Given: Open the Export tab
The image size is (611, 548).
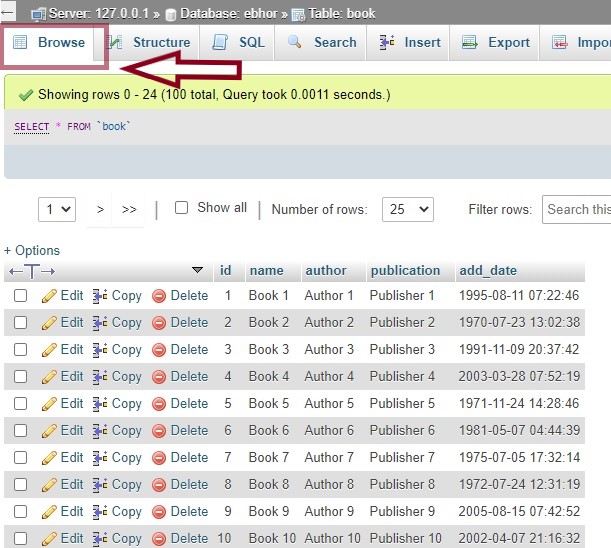Looking at the screenshot, I should [x=496, y=42].
